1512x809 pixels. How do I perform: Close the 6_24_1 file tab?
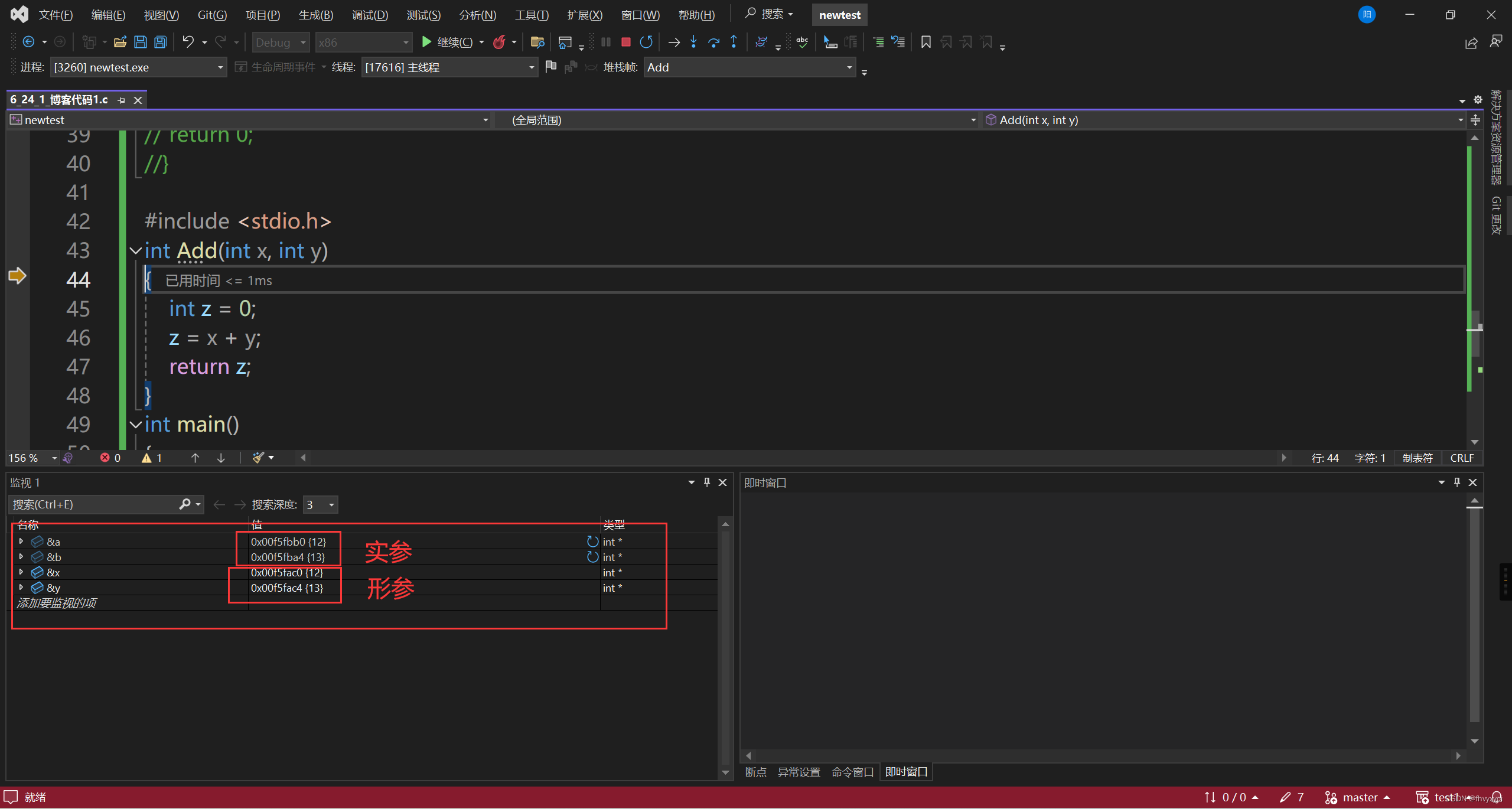[138, 100]
